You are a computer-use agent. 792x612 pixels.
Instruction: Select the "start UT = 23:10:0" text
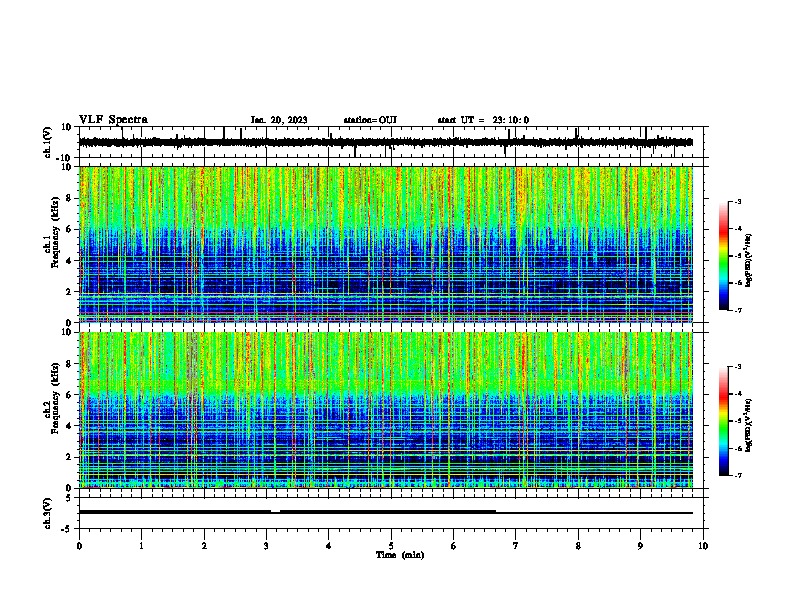pyautogui.click(x=483, y=120)
